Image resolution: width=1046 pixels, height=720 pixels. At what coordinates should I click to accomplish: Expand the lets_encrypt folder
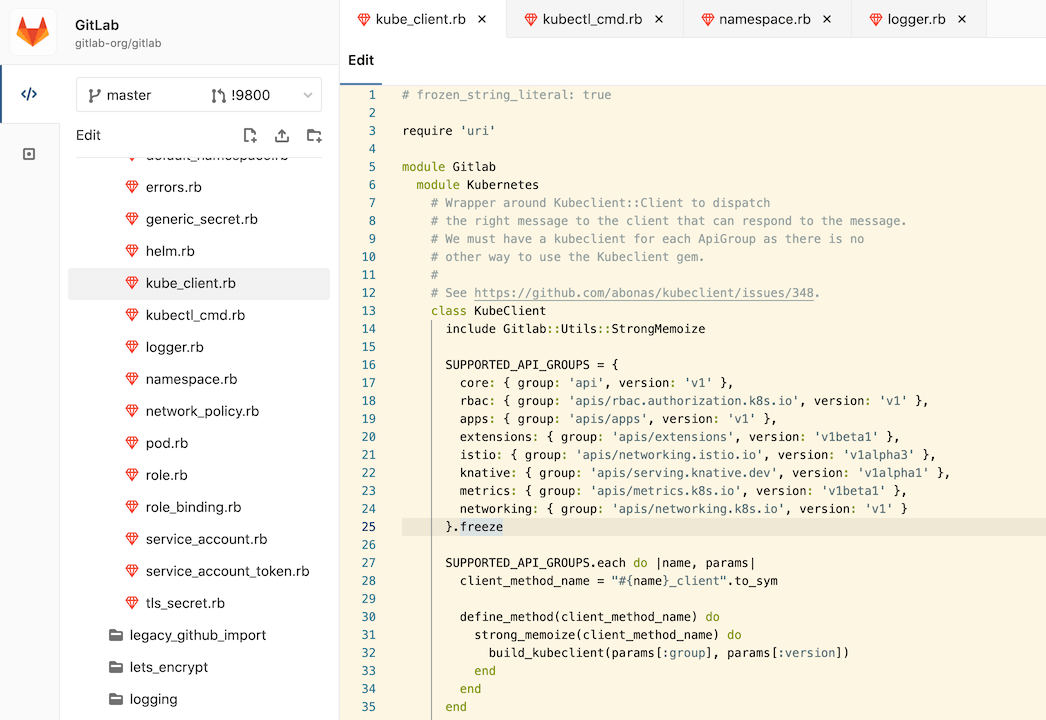[x=168, y=667]
